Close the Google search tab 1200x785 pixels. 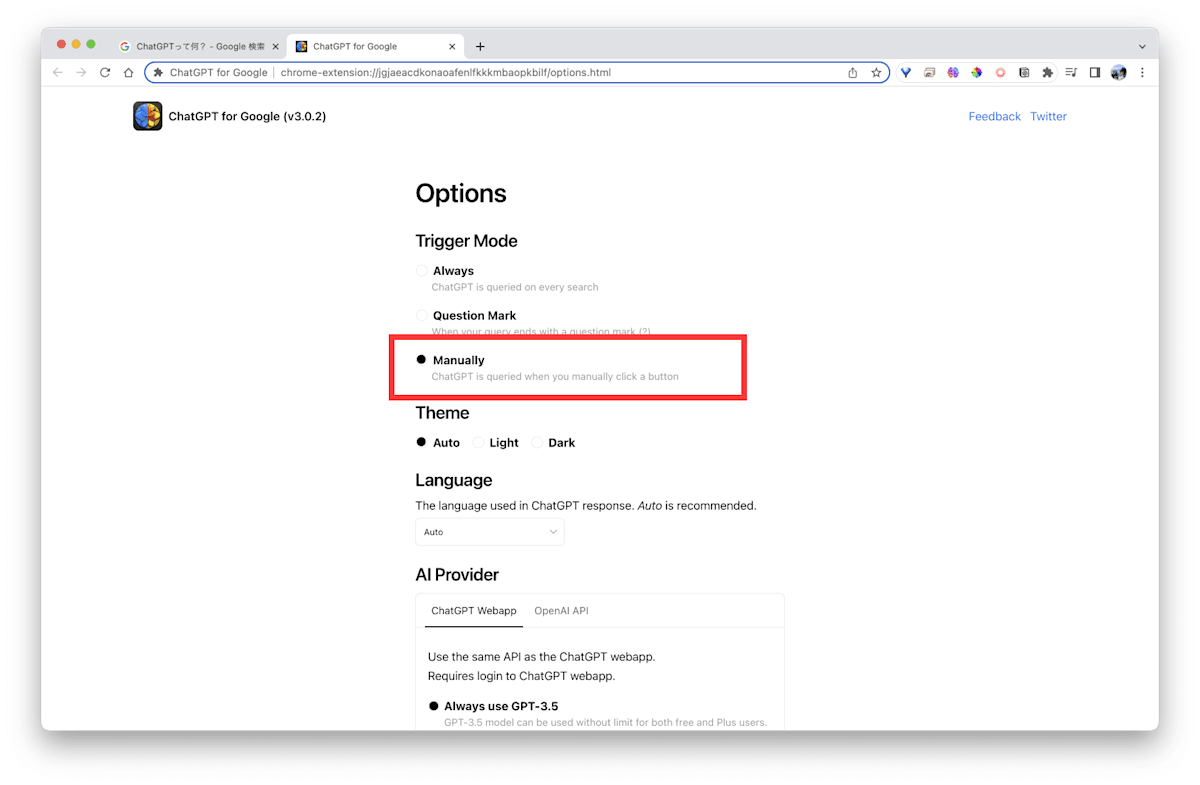275,46
